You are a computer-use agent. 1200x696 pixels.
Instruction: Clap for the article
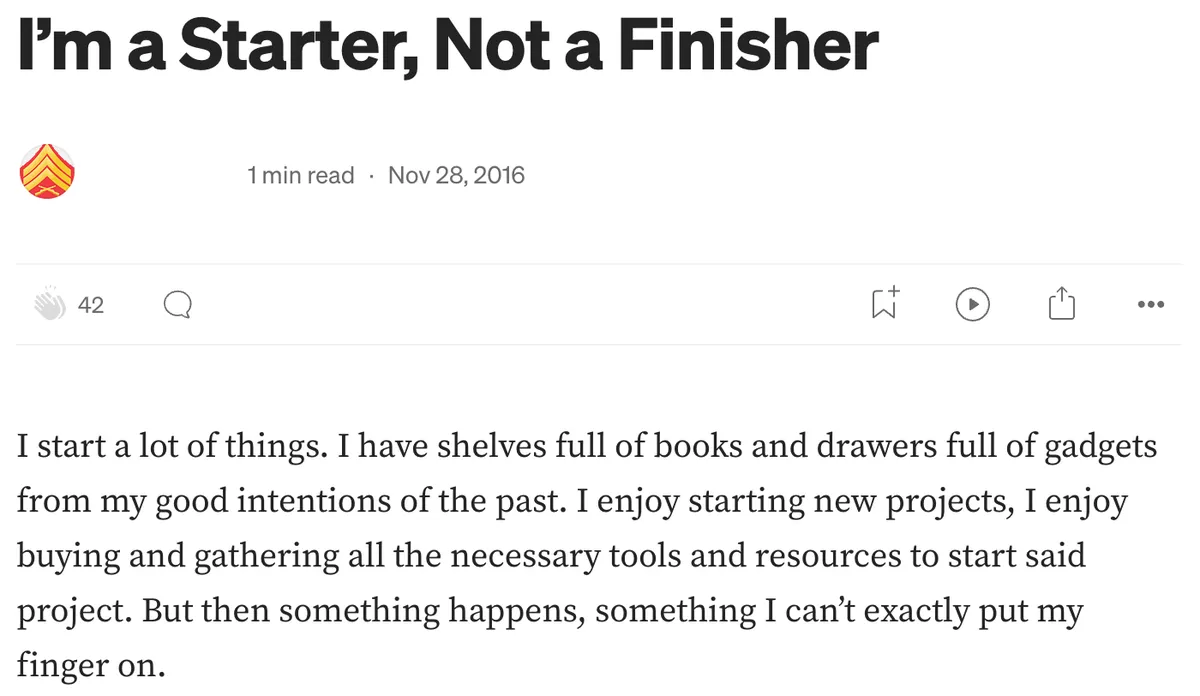coord(48,305)
